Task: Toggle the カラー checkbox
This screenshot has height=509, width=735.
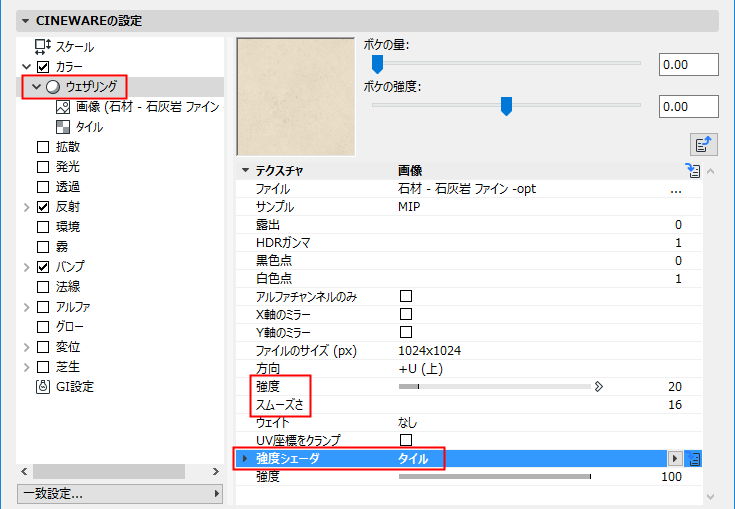Action: click(43, 67)
